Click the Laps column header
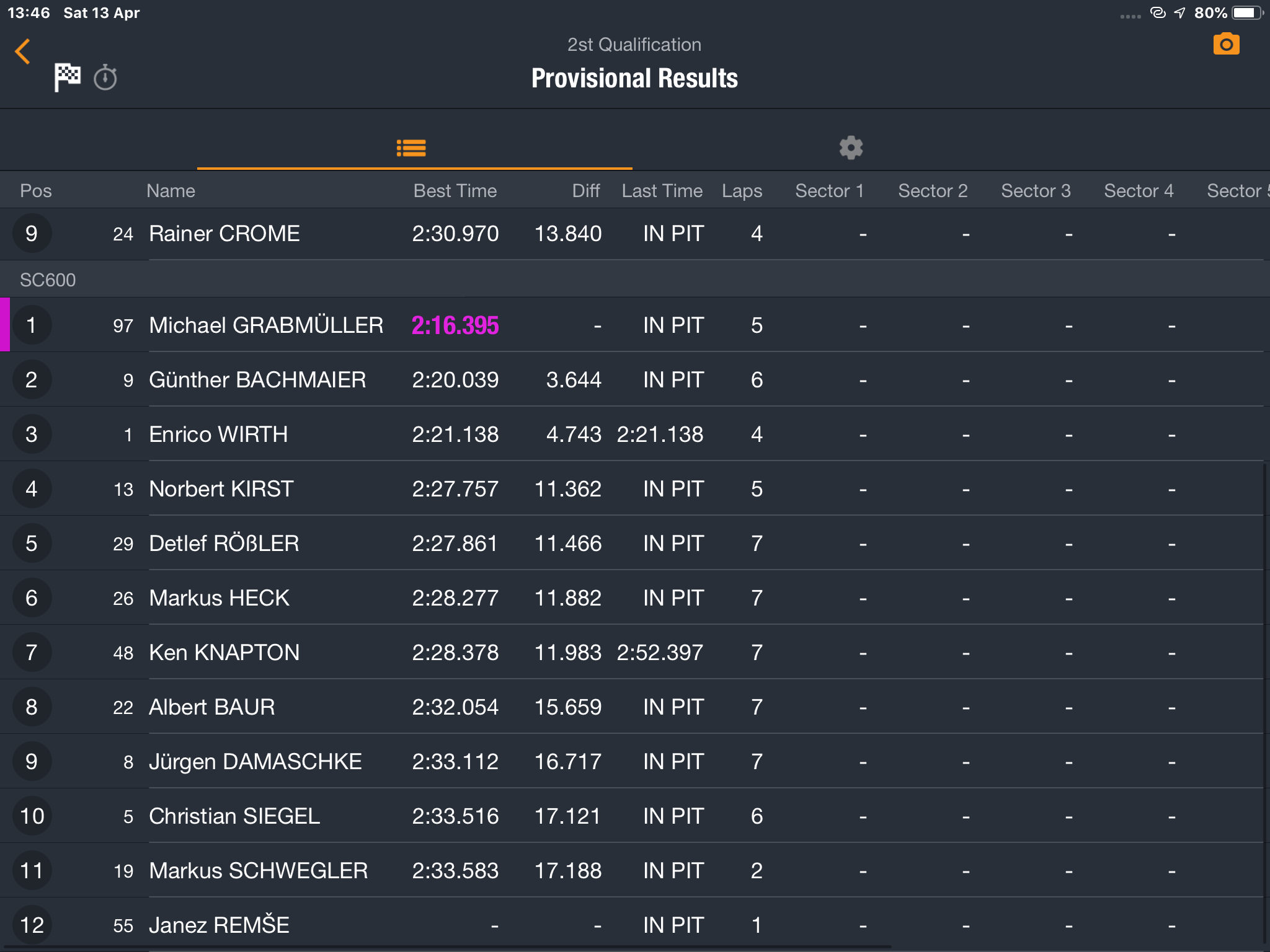This screenshot has height=952, width=1270. click(x=742, y=191)
